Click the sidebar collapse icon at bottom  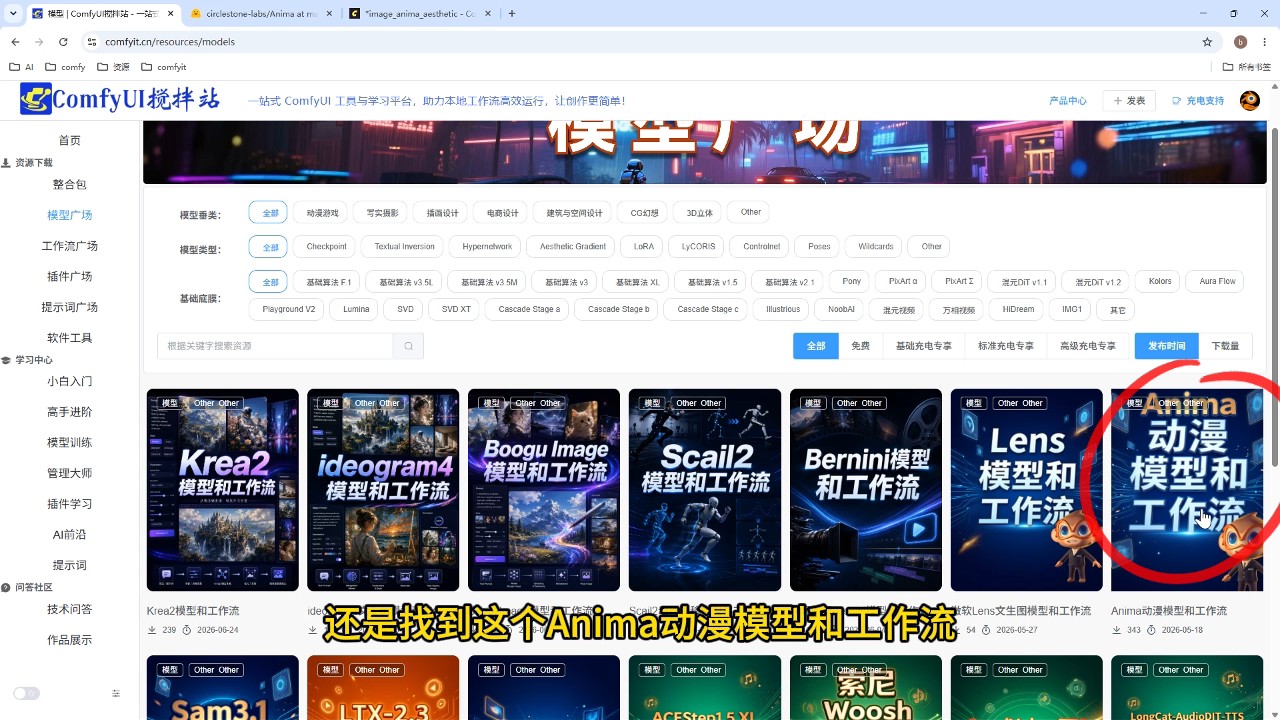116,693
